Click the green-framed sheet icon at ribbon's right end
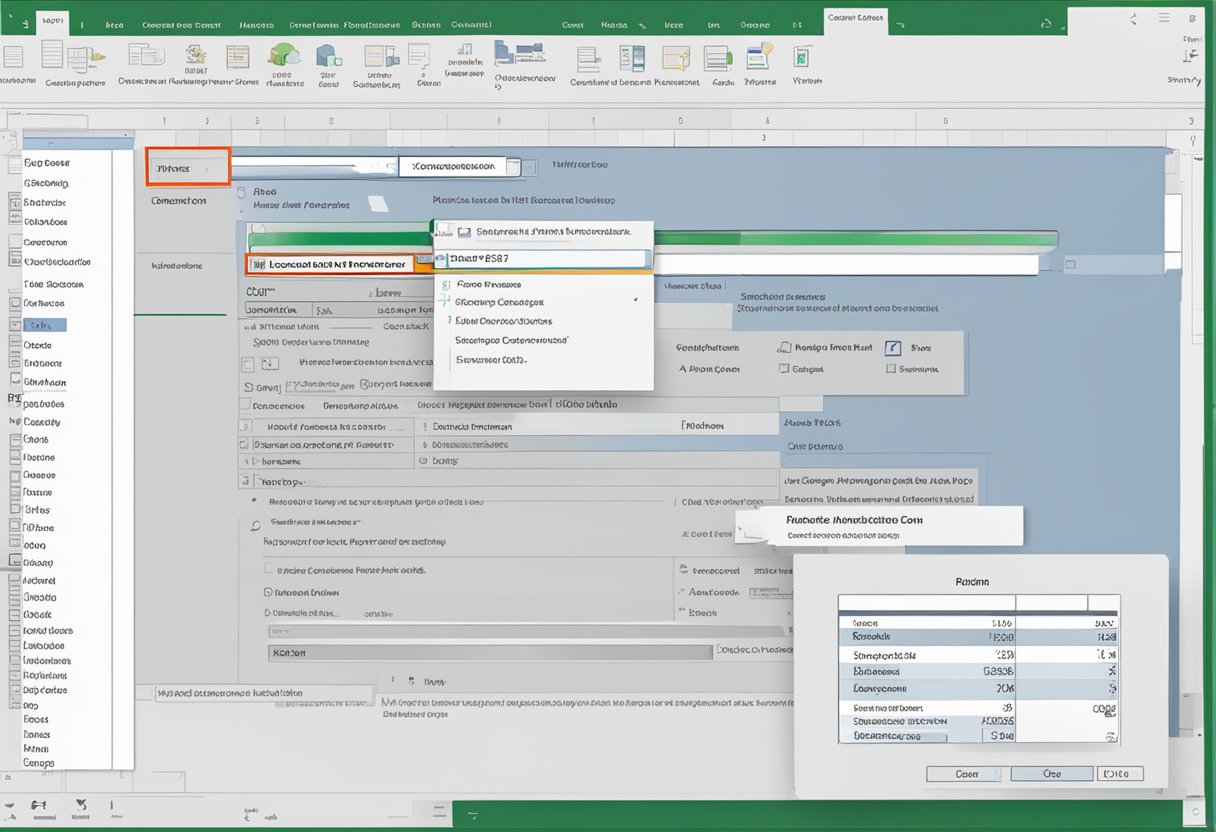 coord(801,57)
